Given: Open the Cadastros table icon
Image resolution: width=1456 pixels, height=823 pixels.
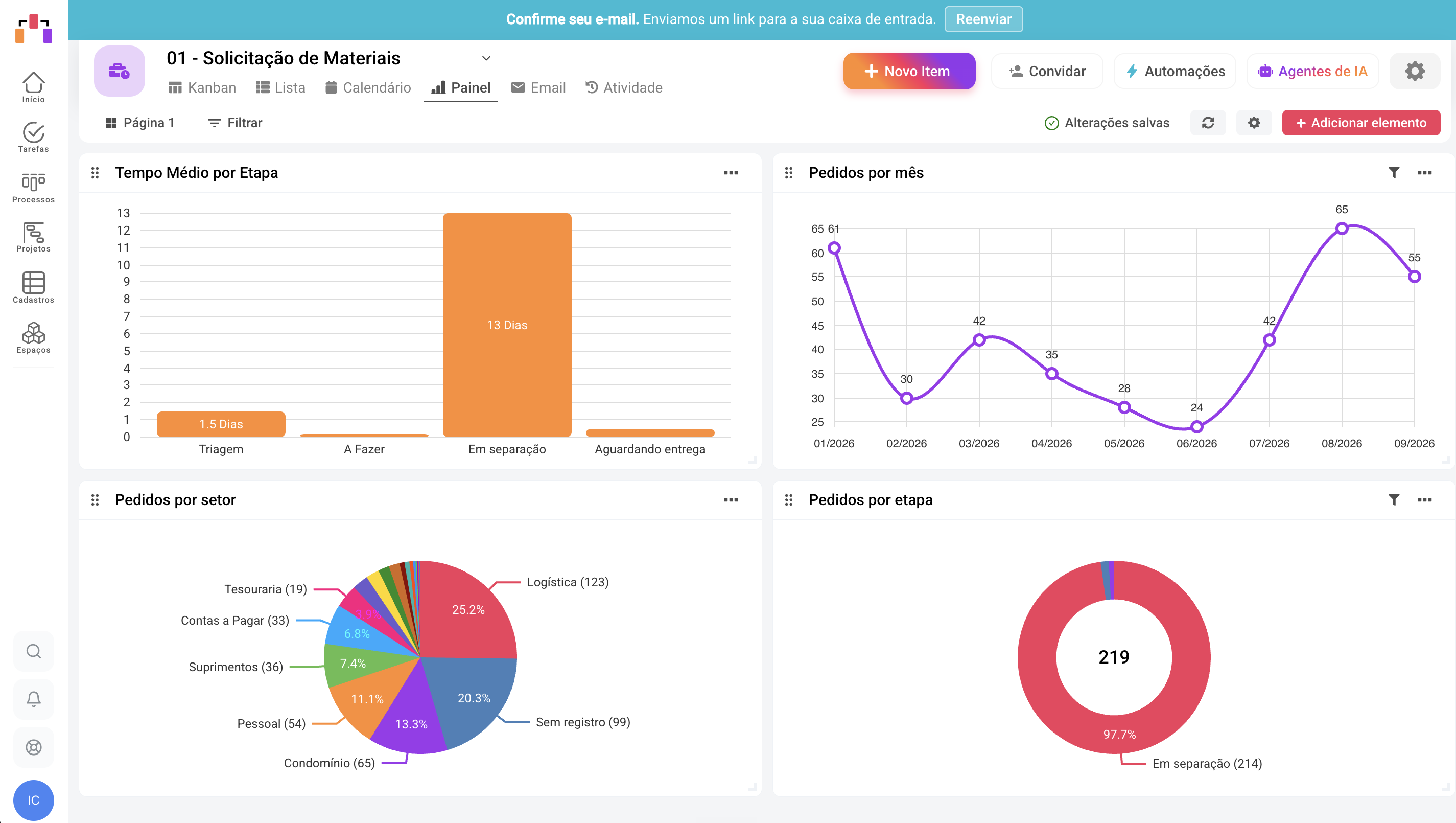Looking at the screenshot, I should tap(33, 288).
